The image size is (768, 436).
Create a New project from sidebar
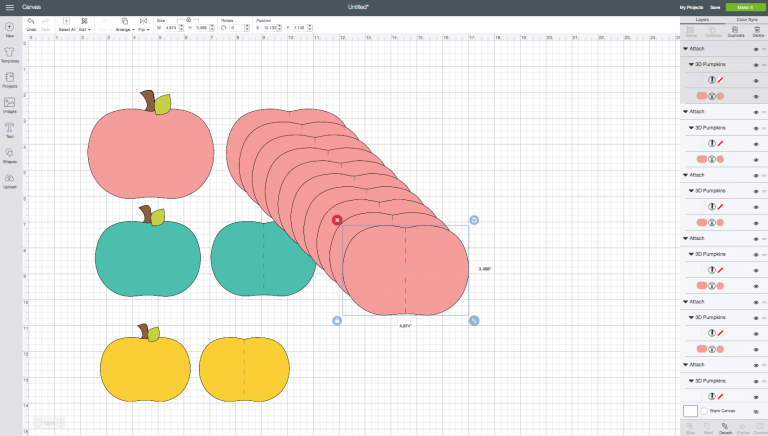point(9,29)
